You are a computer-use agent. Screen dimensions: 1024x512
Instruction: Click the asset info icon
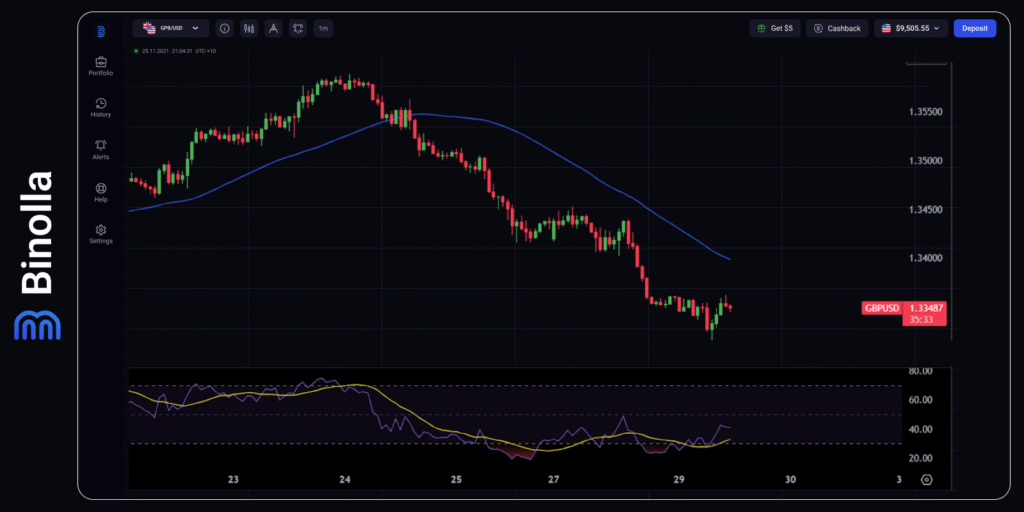click(224, 29)
